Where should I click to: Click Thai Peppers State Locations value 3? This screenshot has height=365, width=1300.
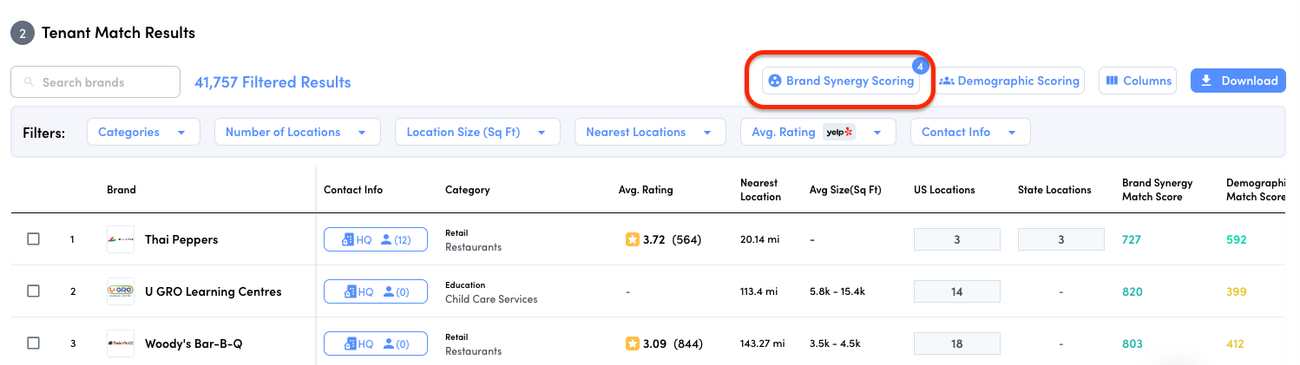[1061, 240]
